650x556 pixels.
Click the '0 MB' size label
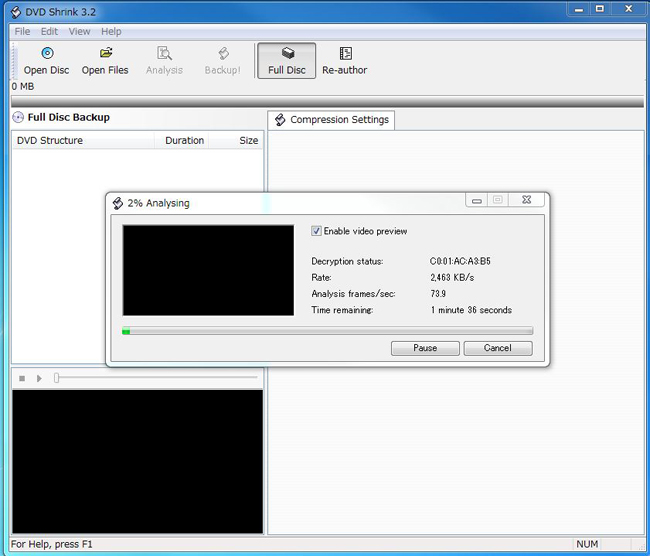(23, 87)
